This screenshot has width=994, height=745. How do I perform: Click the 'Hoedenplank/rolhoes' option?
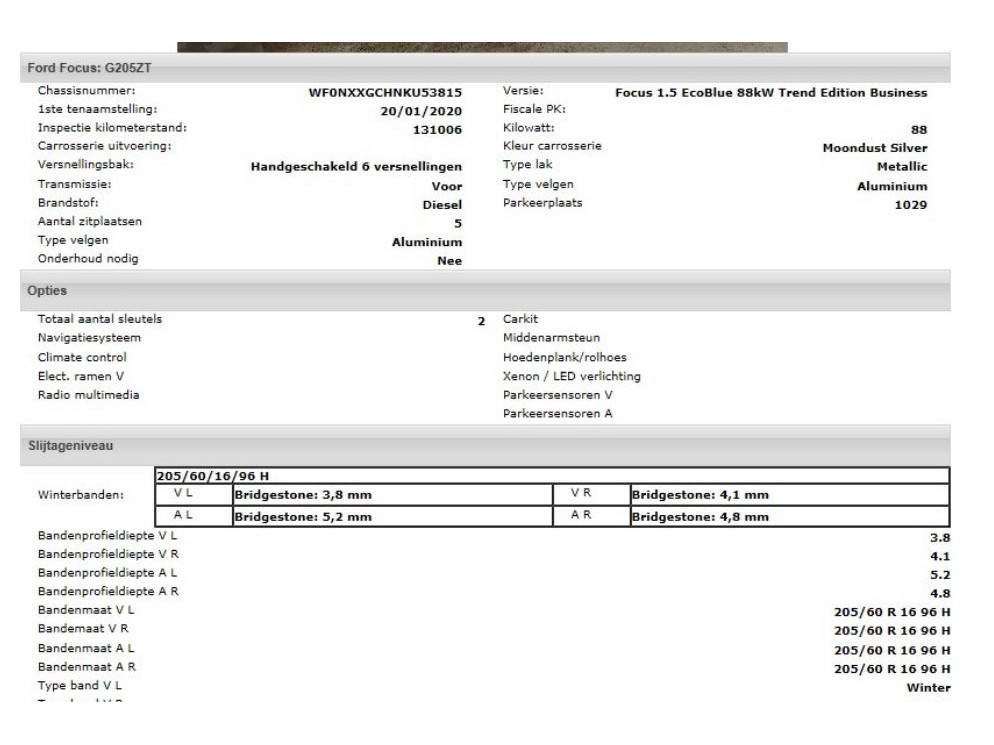tap(565, 358)
